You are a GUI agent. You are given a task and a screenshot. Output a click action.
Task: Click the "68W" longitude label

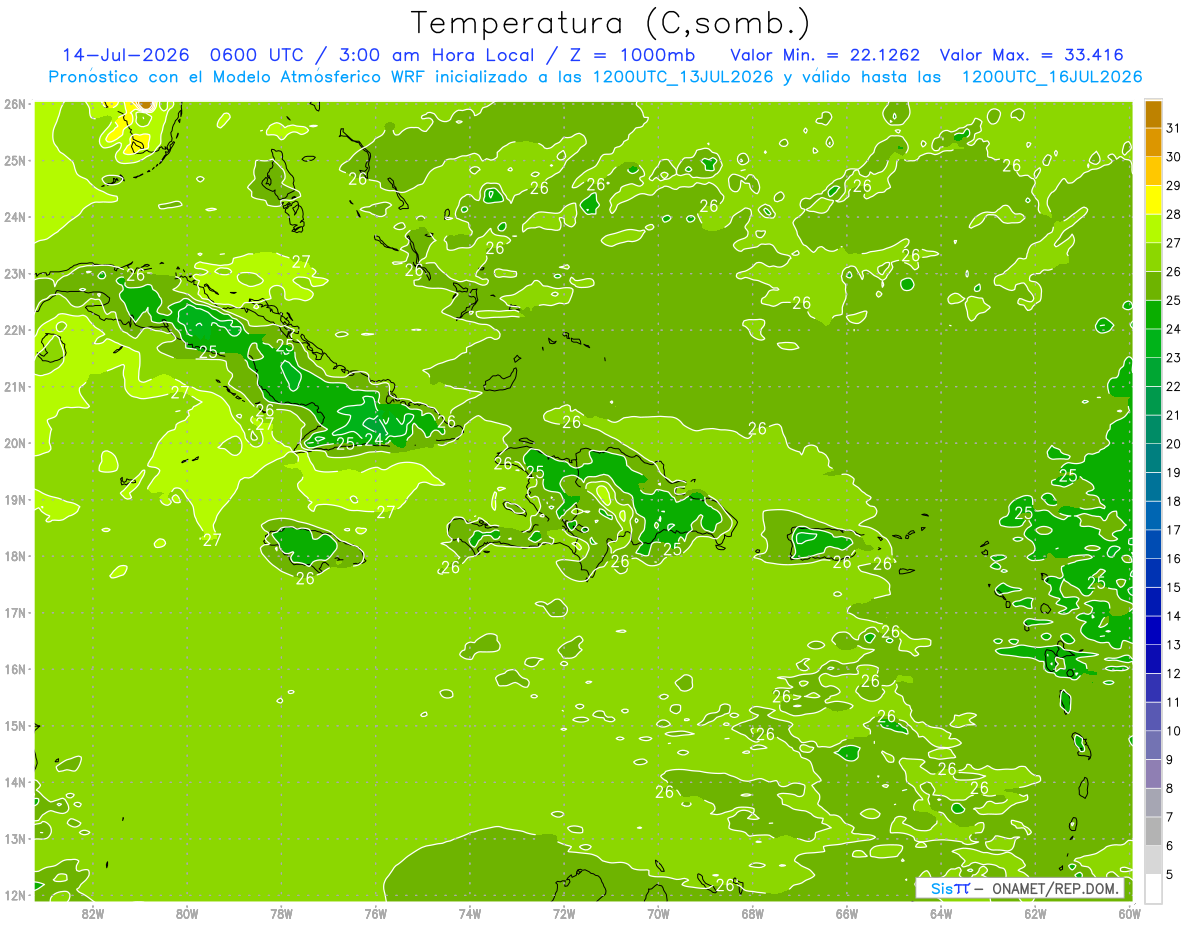752,913
